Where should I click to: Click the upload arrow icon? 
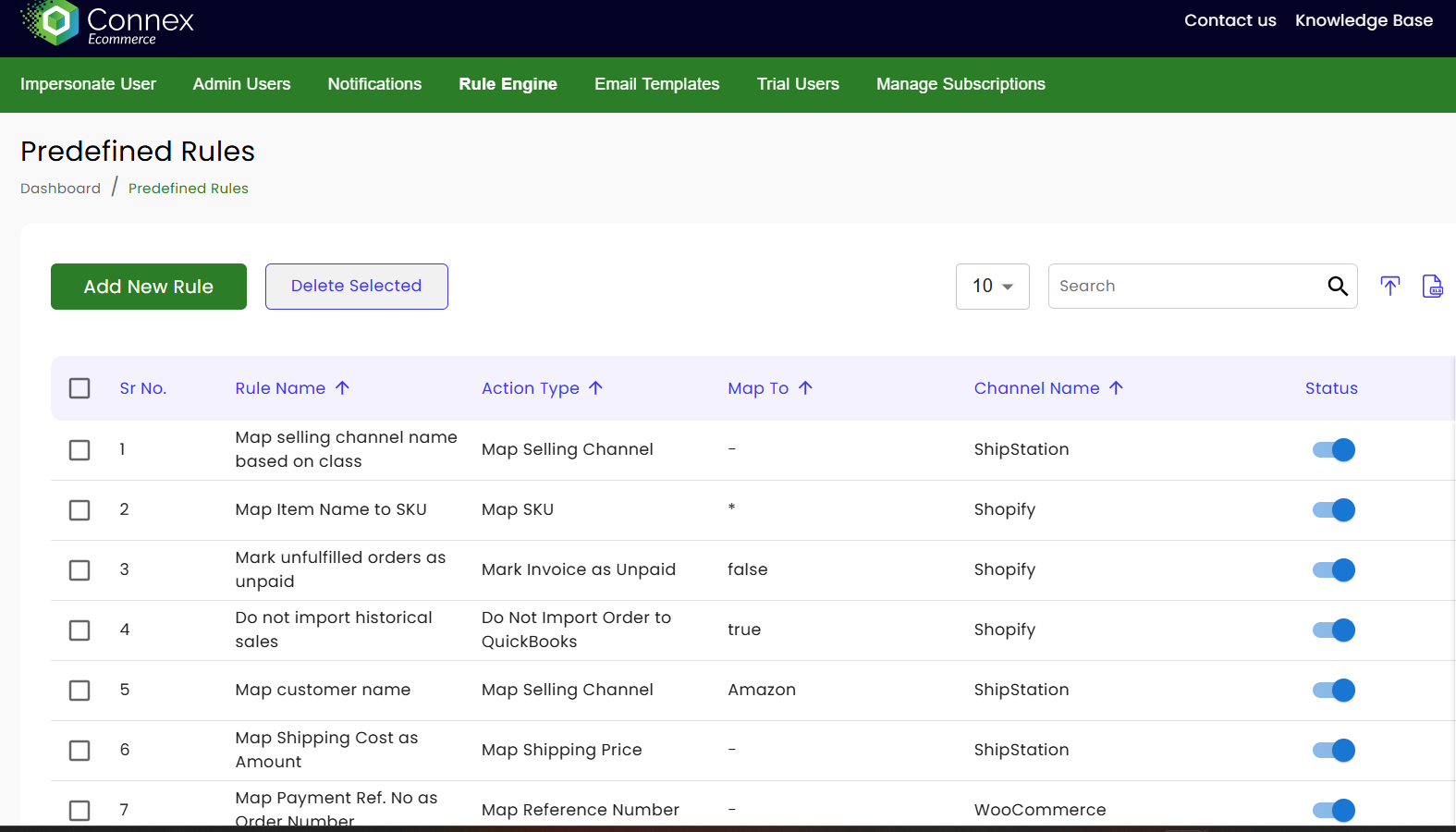[1389, 287]
